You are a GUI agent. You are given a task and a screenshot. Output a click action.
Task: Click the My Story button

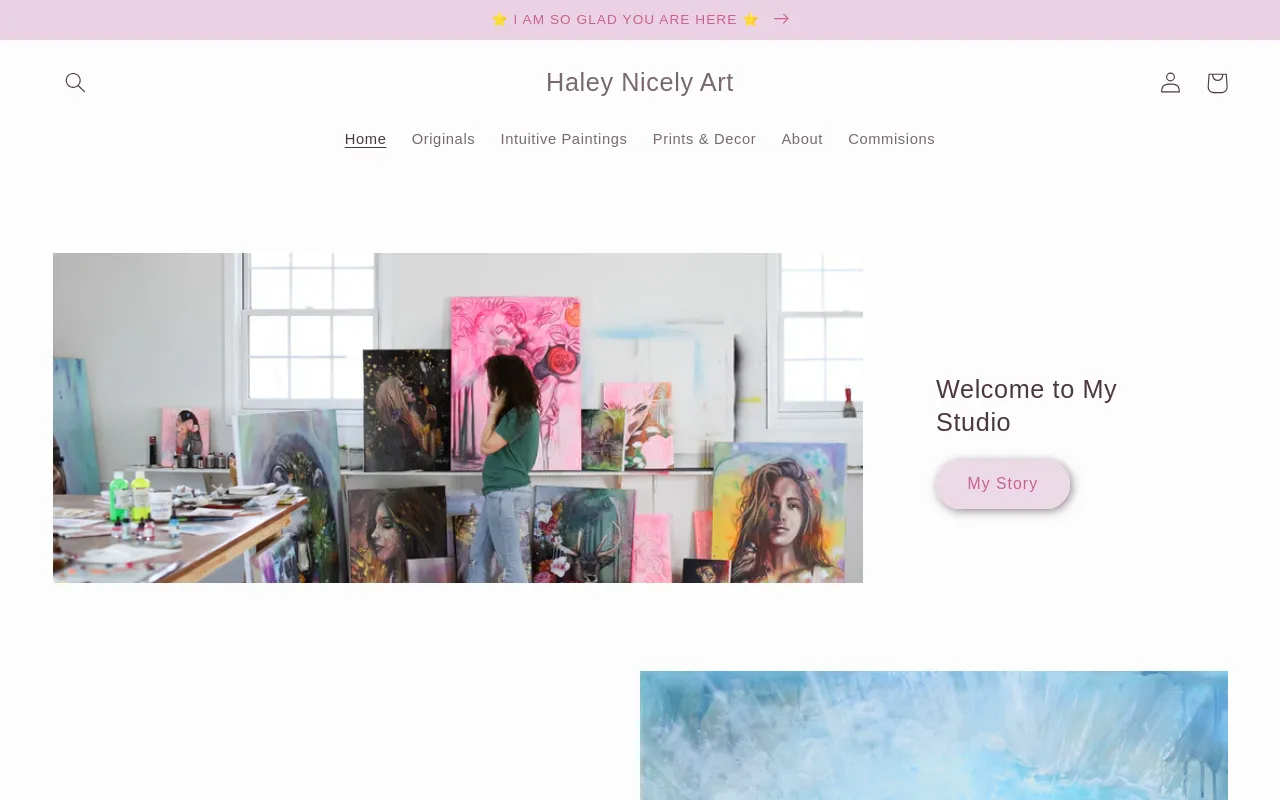tap(1002, 483)
